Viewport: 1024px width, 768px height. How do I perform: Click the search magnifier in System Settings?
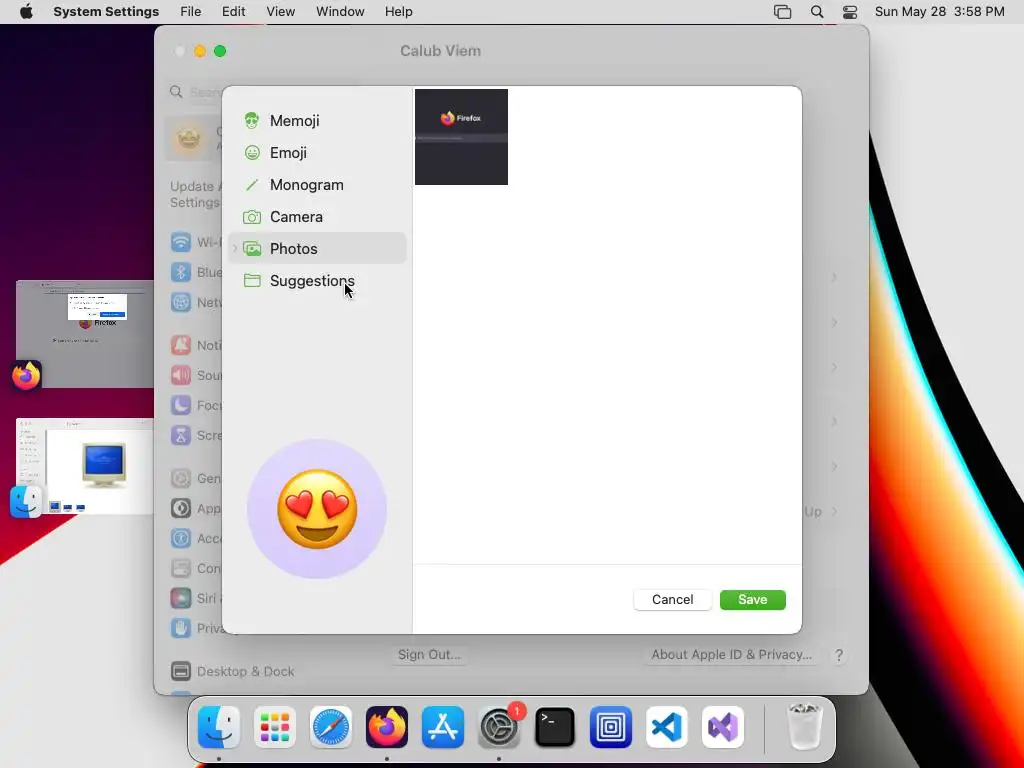click(x=176, y=92)
